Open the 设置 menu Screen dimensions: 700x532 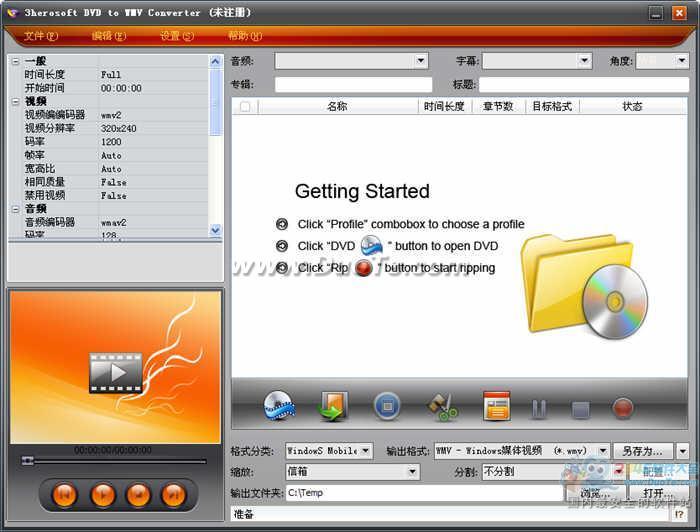pos(177,36)
